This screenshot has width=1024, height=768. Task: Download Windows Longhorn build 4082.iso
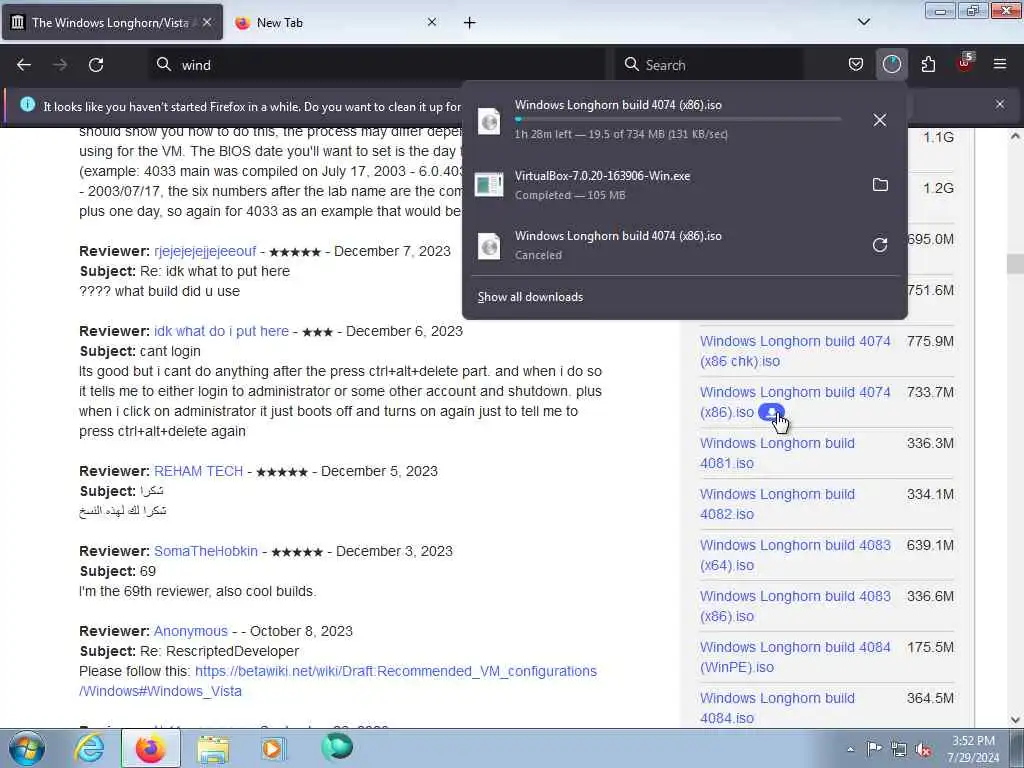tap(777, 504)
